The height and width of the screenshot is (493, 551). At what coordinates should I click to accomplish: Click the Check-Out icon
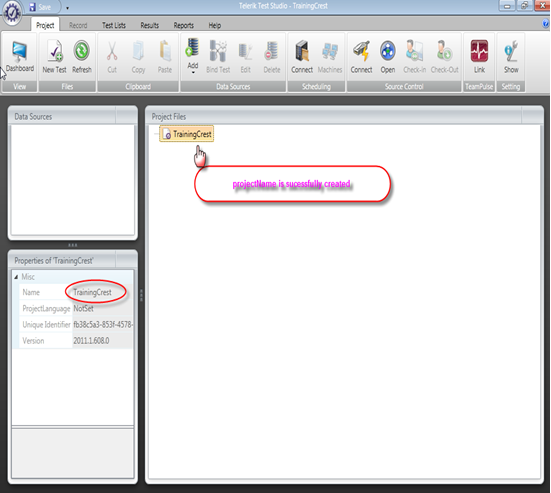tap(444, 56)
